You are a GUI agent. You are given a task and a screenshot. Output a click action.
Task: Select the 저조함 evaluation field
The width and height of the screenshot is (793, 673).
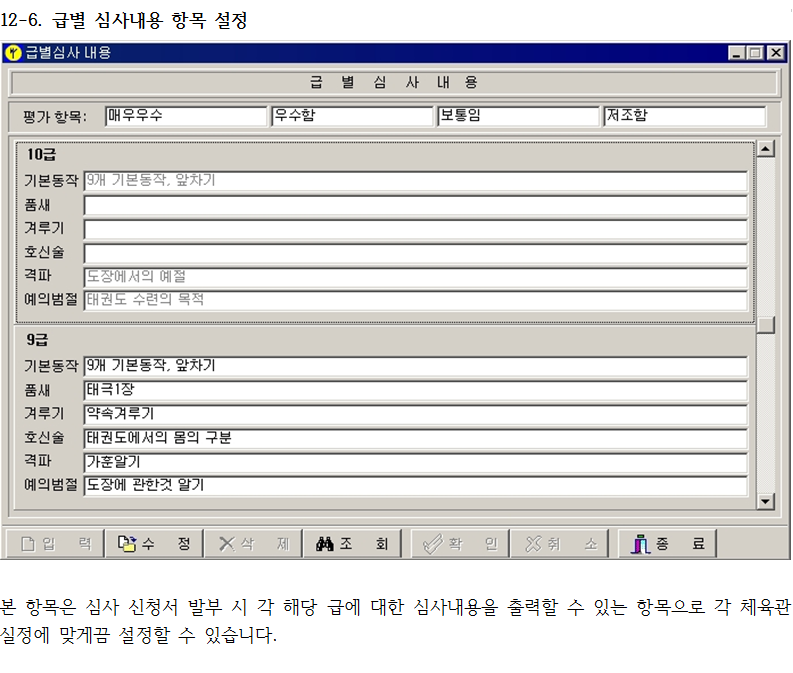pyautogui.click(x=683, y=116)
